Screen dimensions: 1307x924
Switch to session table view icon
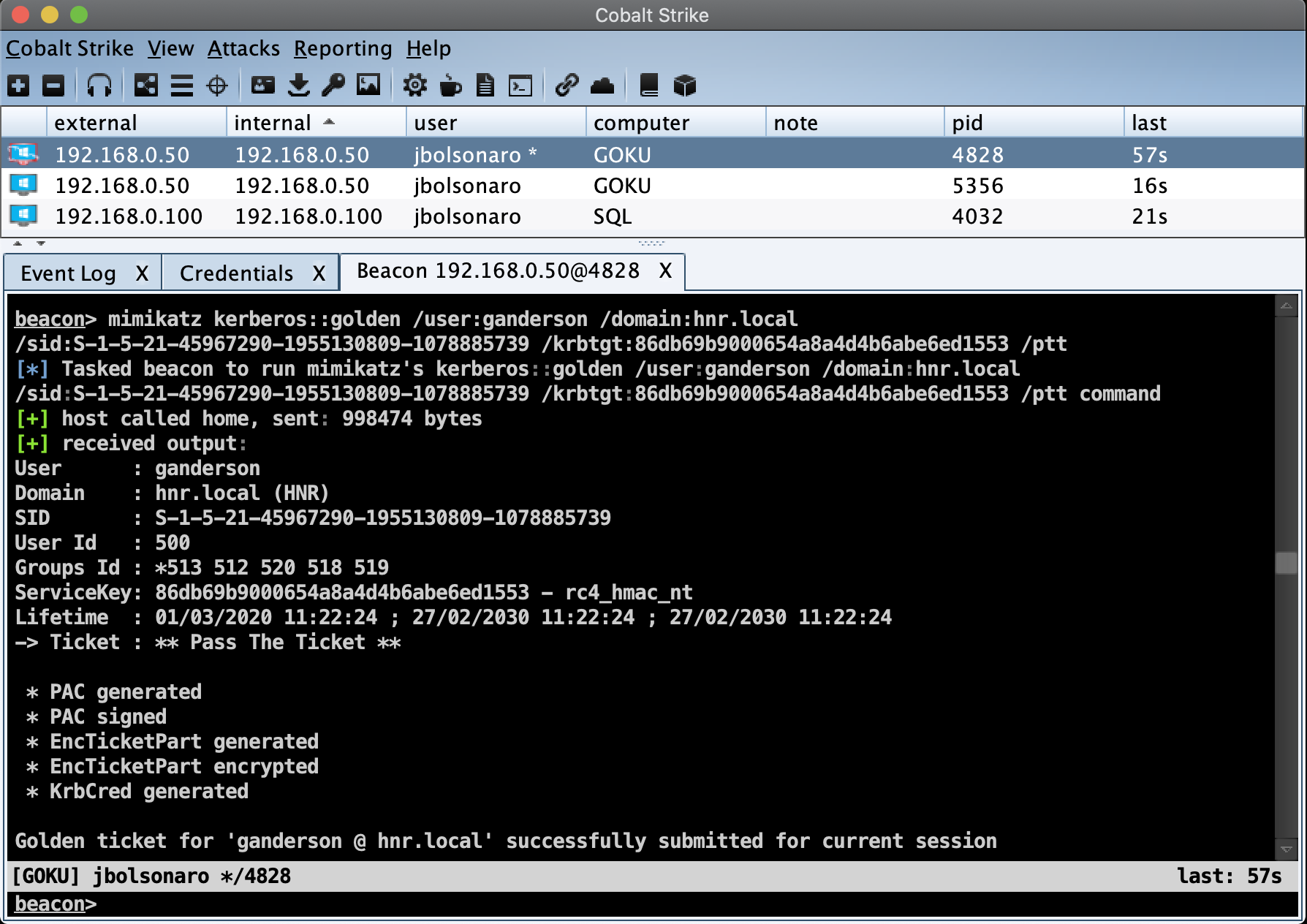182,86
